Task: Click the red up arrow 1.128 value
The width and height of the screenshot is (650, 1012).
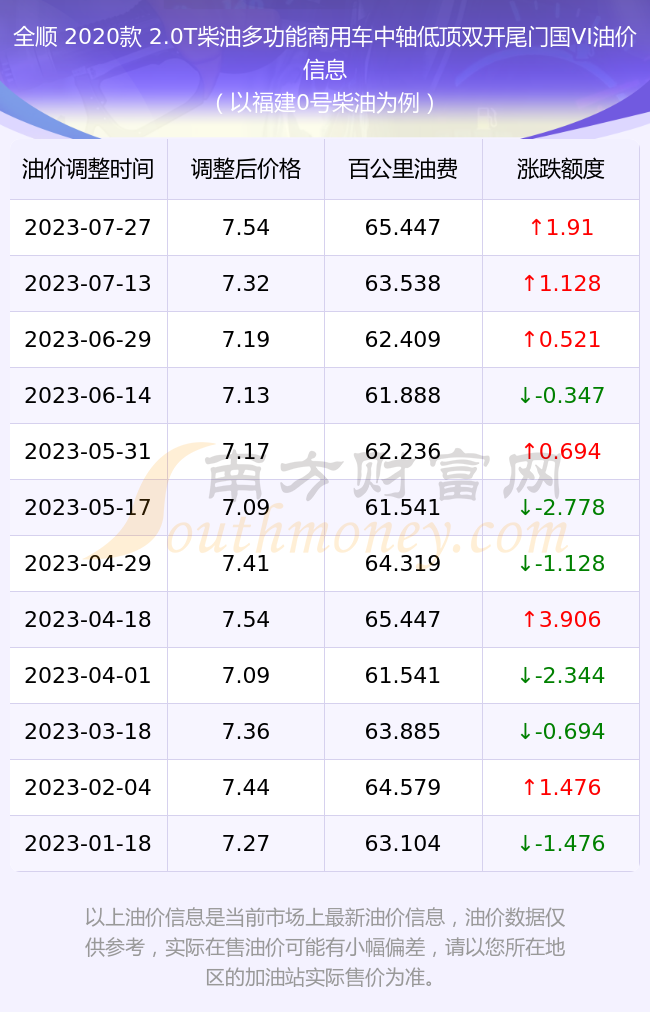Action: tap(561, 283)
